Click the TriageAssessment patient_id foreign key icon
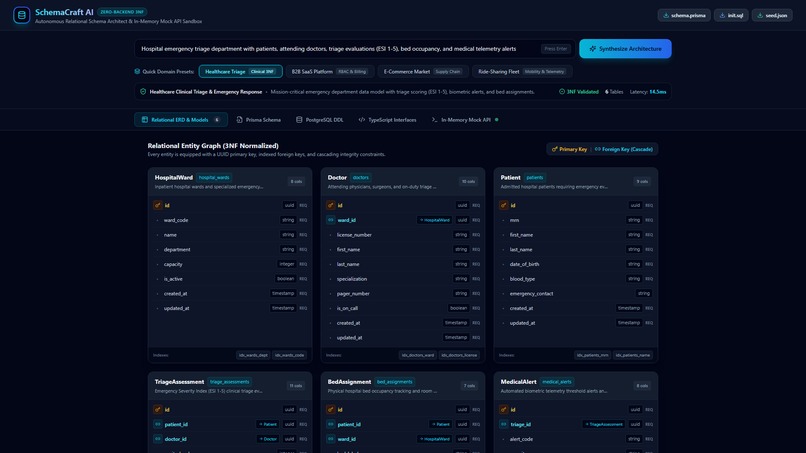 click(x=158, y=424)
